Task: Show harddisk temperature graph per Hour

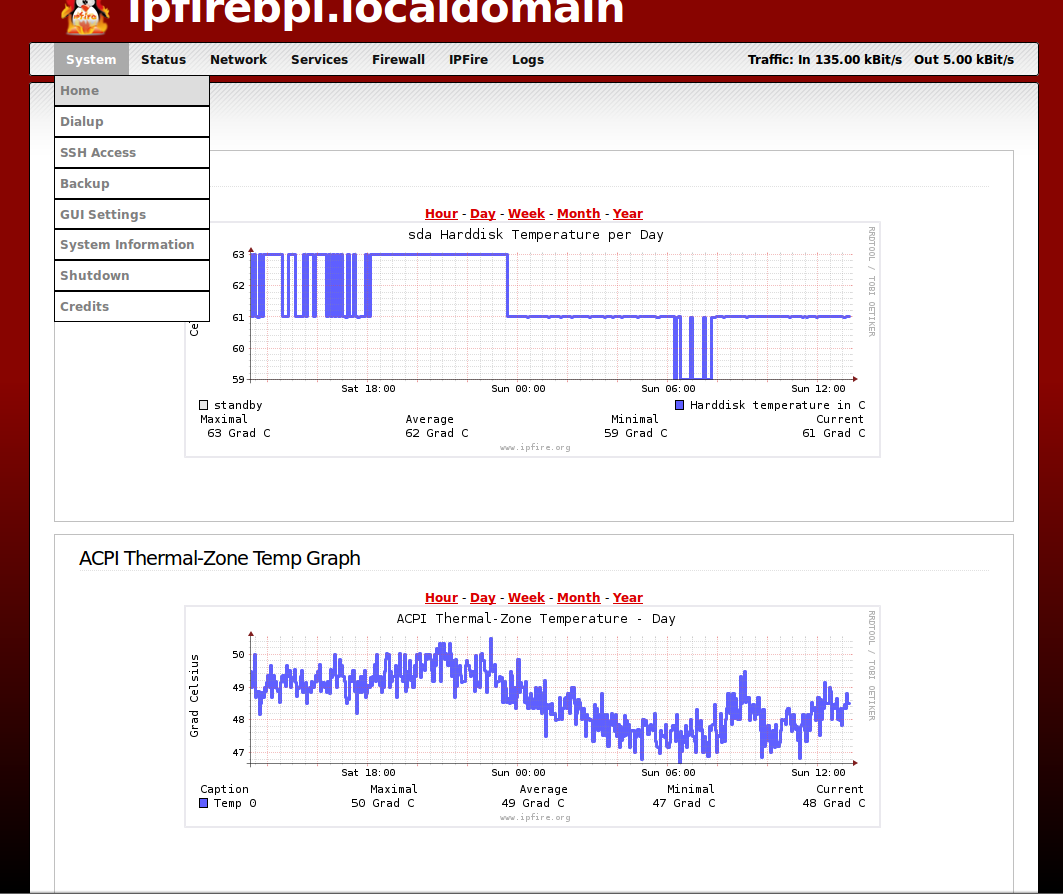Action: point(441,214)
